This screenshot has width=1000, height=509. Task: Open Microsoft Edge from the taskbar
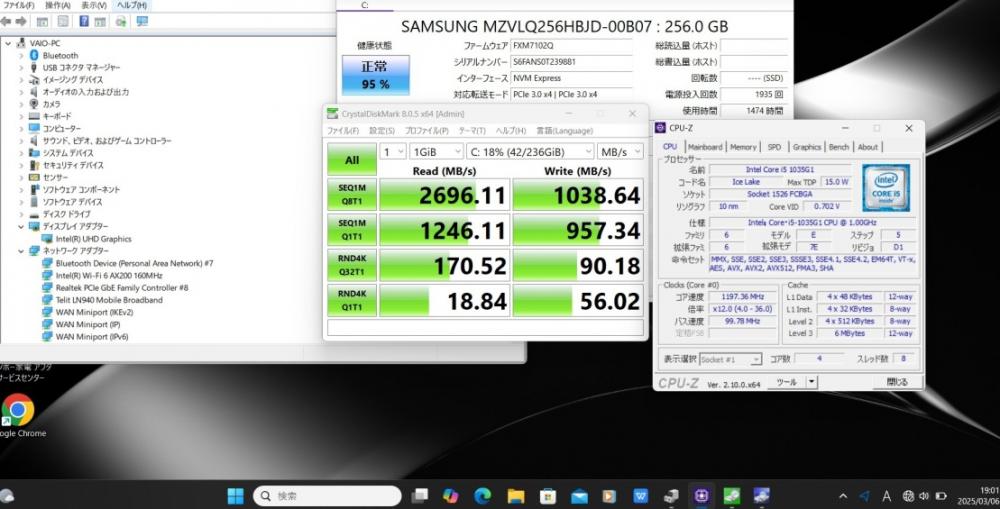coord(483,496)
